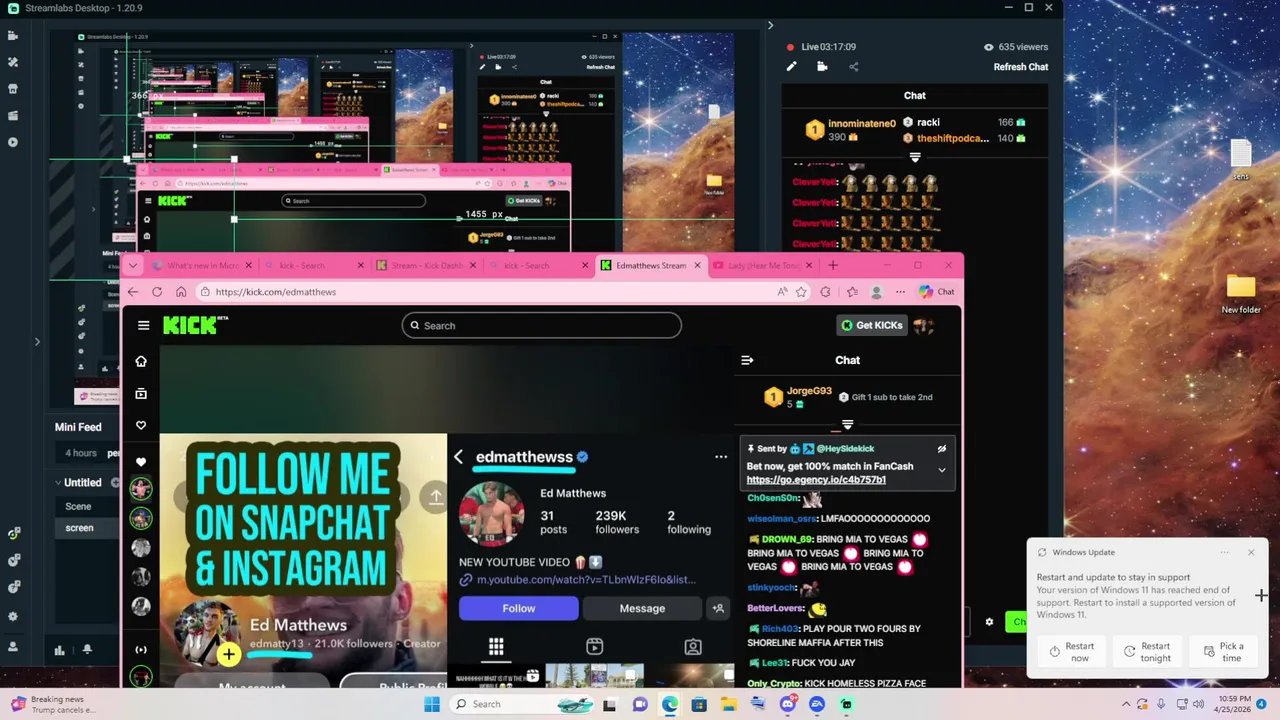Open Instagram profile three-dots menu

[721, 457]
